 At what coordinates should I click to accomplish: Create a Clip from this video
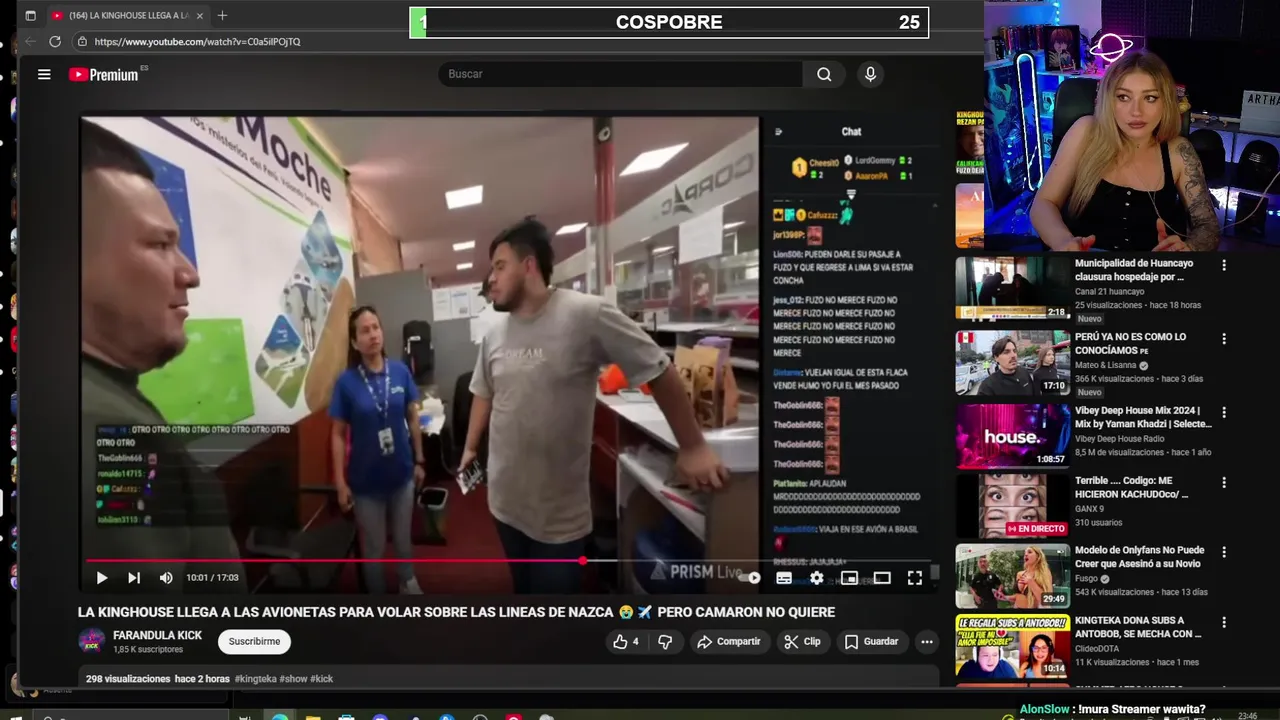coord(802,642)
